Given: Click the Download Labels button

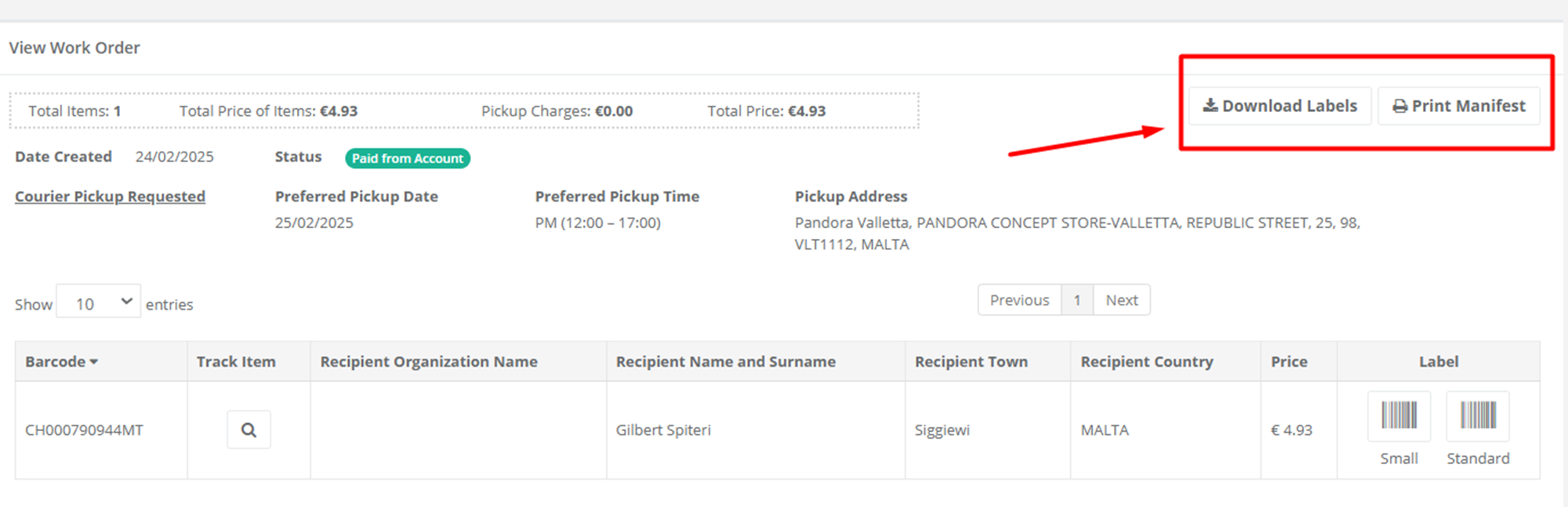Looking at the screenshot, I should [x=1279, y=106].
